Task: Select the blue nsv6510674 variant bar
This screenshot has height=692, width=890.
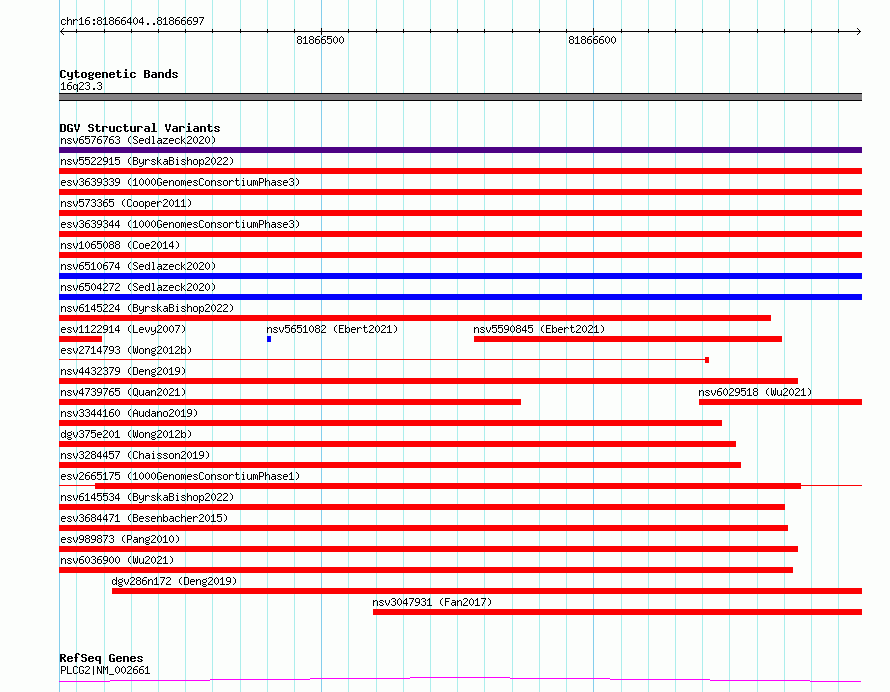Action: click(460, 276)
